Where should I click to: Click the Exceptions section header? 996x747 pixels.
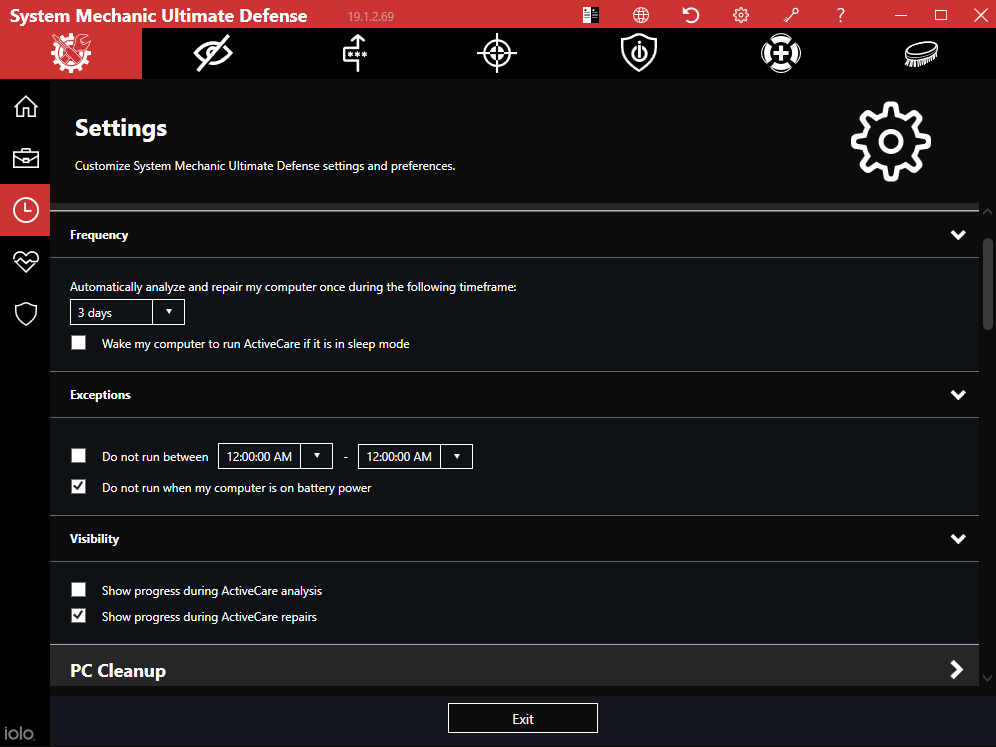point(515,394)
